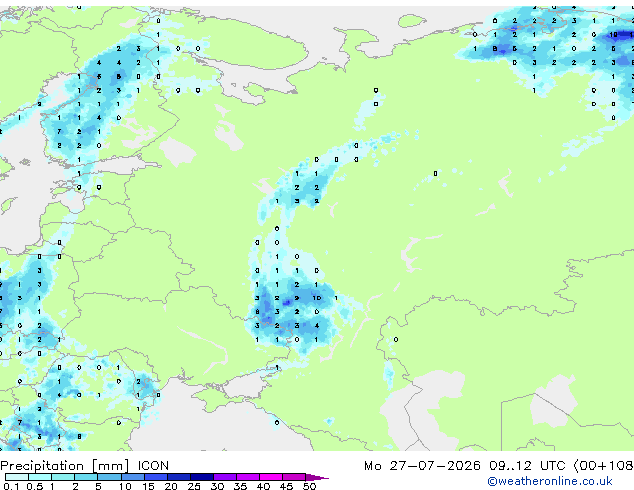Click the legend label "50"
The width and height of the screenshot is (634, 490).
click(310, 486)
